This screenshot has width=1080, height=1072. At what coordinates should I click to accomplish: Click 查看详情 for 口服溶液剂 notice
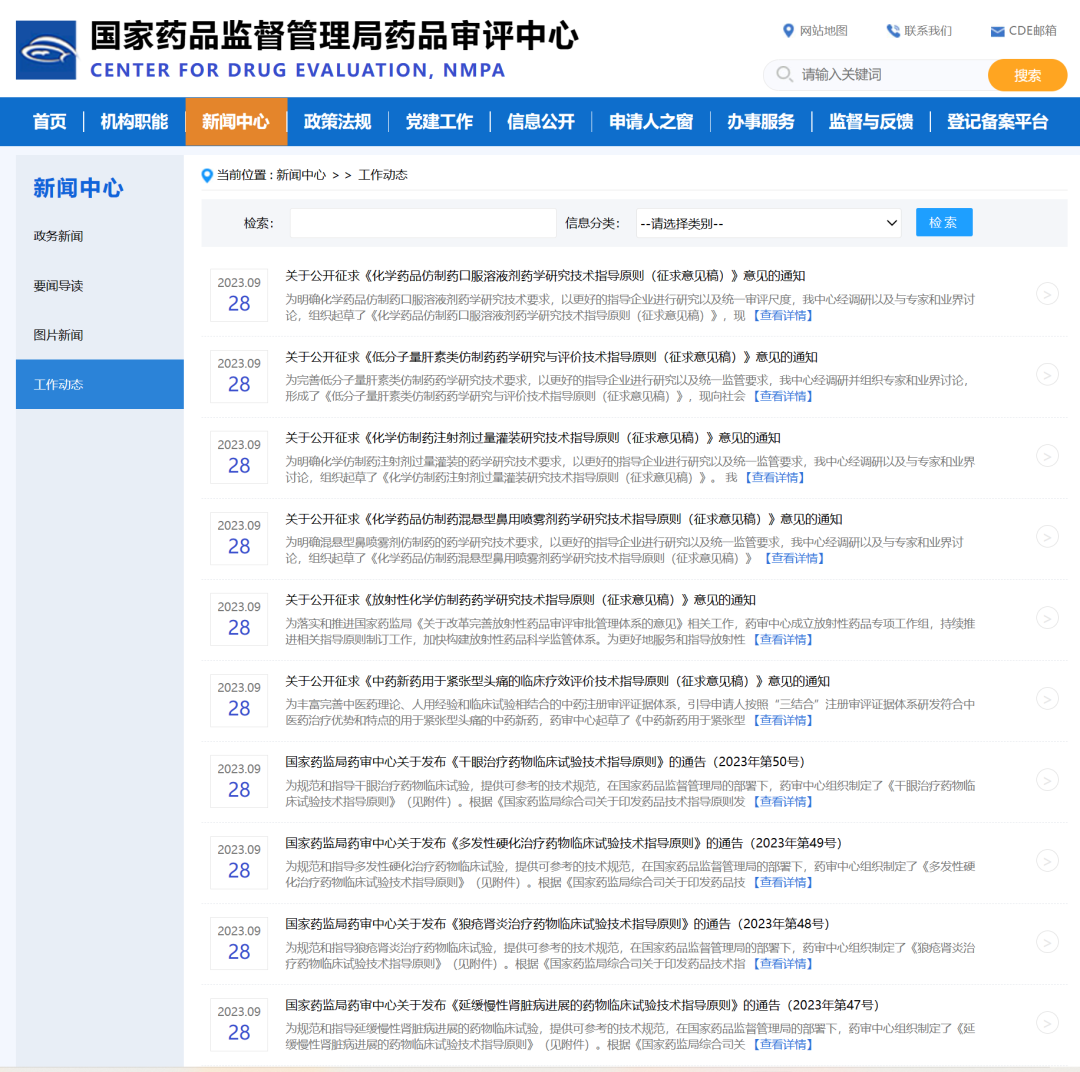(x=782, y=316)
